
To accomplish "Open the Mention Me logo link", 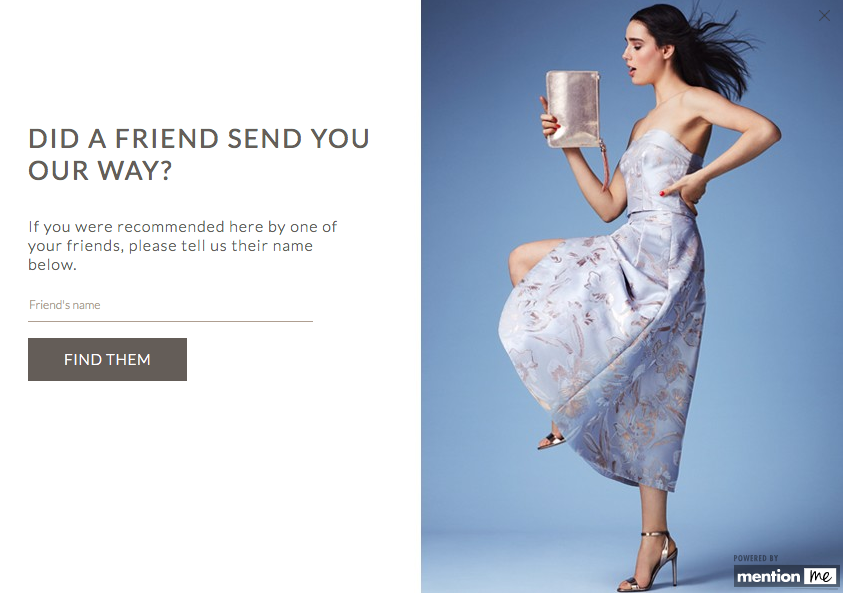I will point(786,576).
